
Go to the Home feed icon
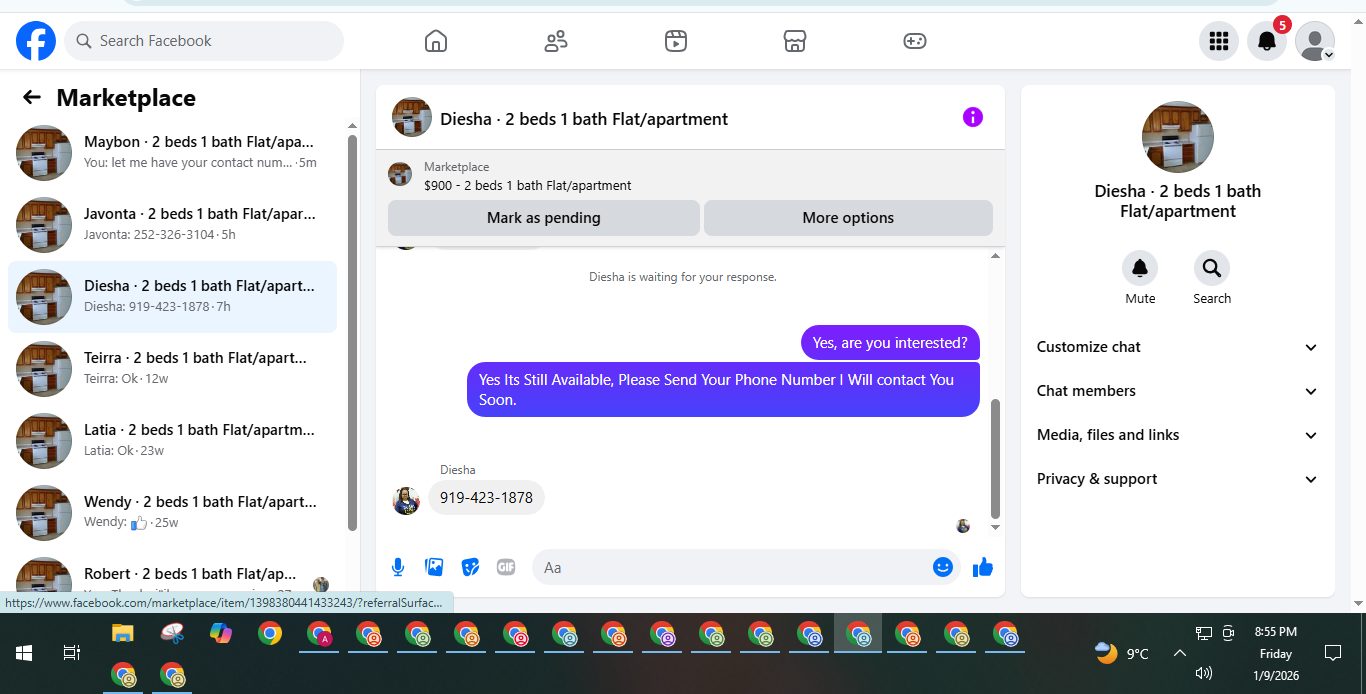pos(436,41)
